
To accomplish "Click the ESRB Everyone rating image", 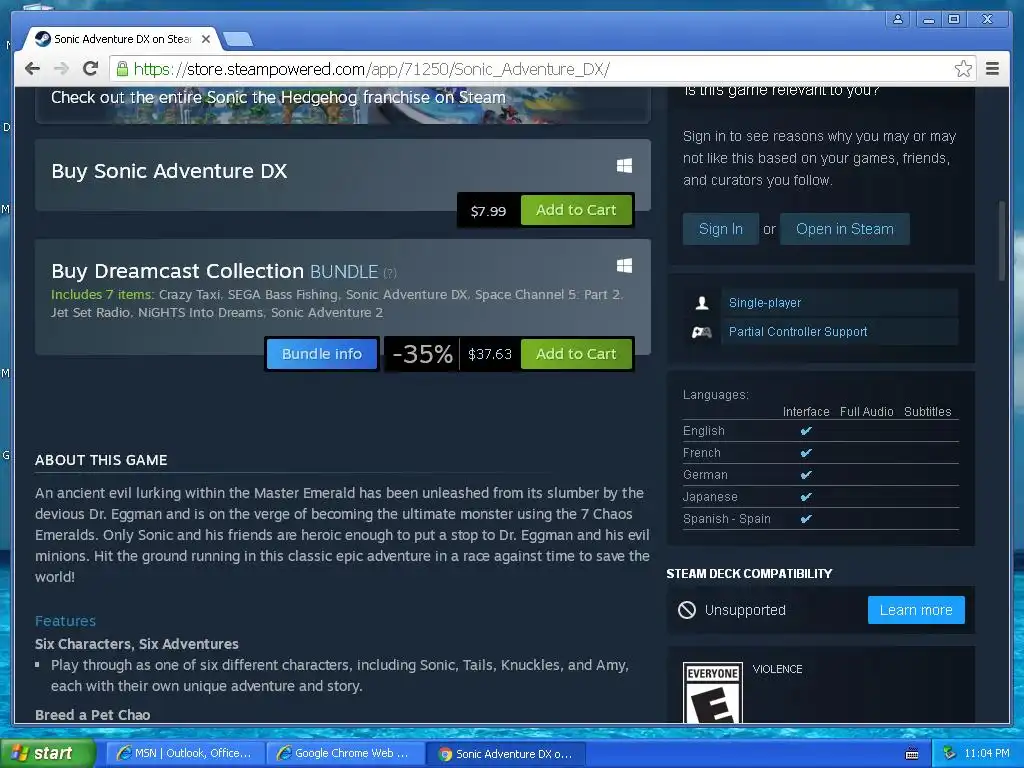I will coord(712,693).
